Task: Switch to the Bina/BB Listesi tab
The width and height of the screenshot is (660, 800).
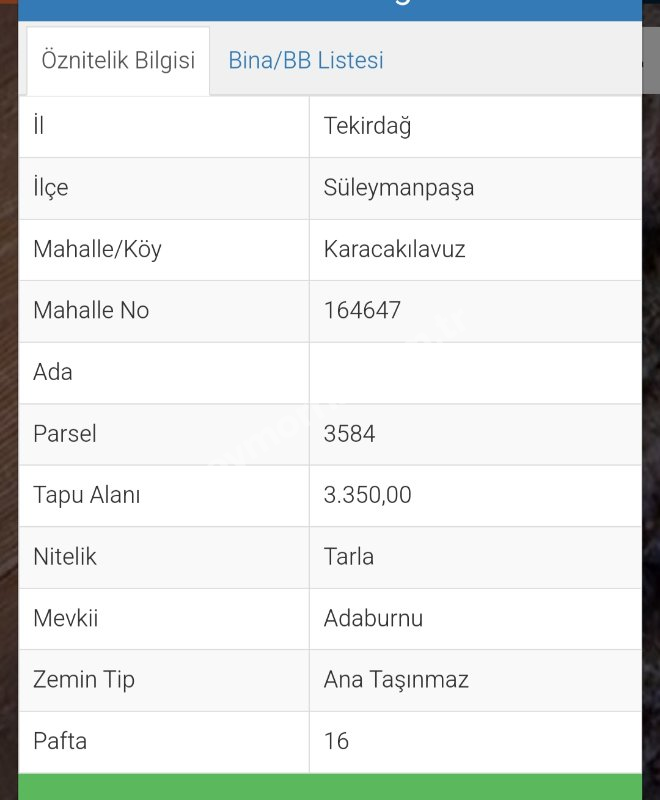Action: point(306,60)
